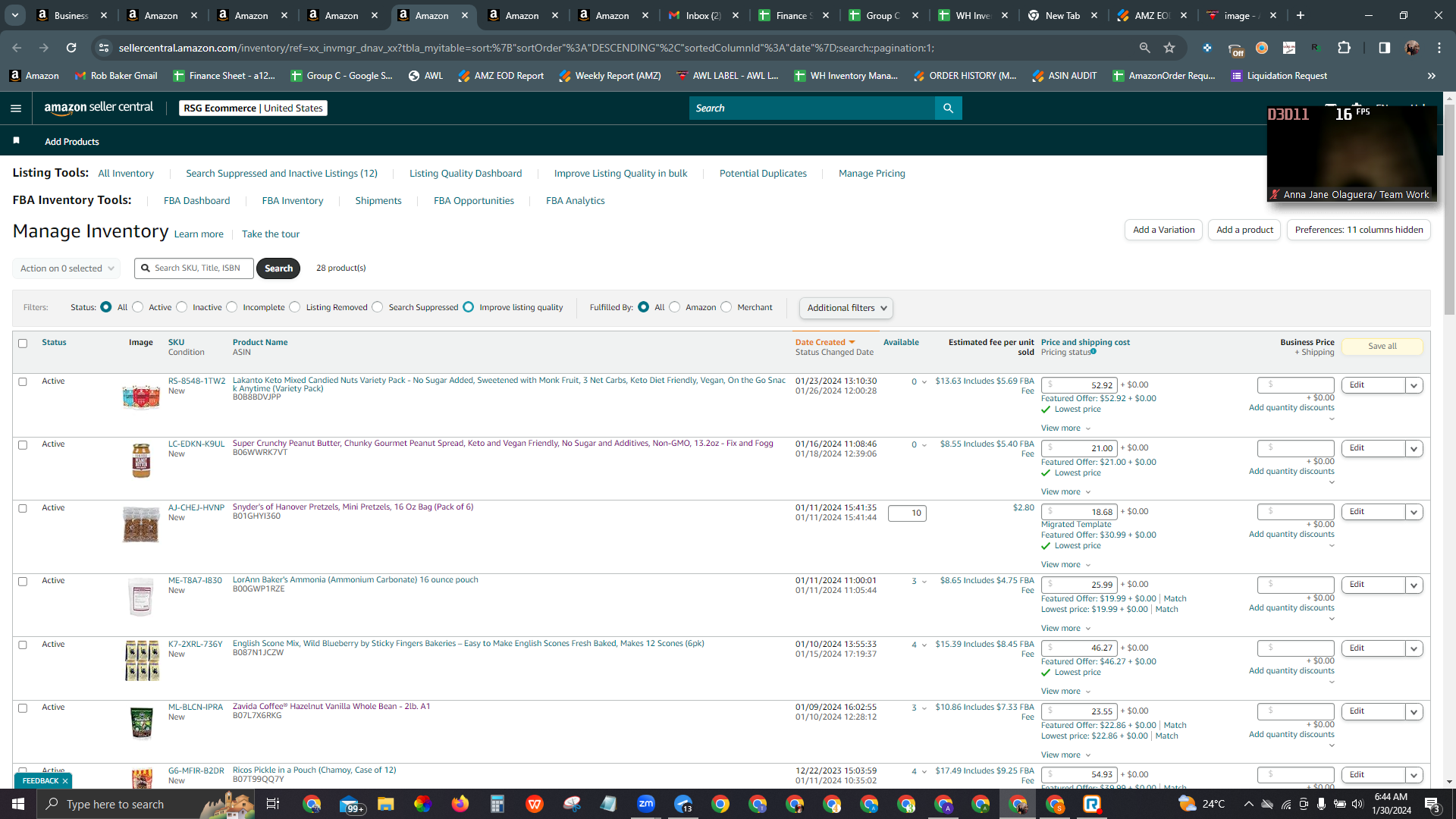Open Edit dropdown arrow for Lakanto Keto Nuts
This screenshot has width=1456, height=819.
click(1414, 385)
